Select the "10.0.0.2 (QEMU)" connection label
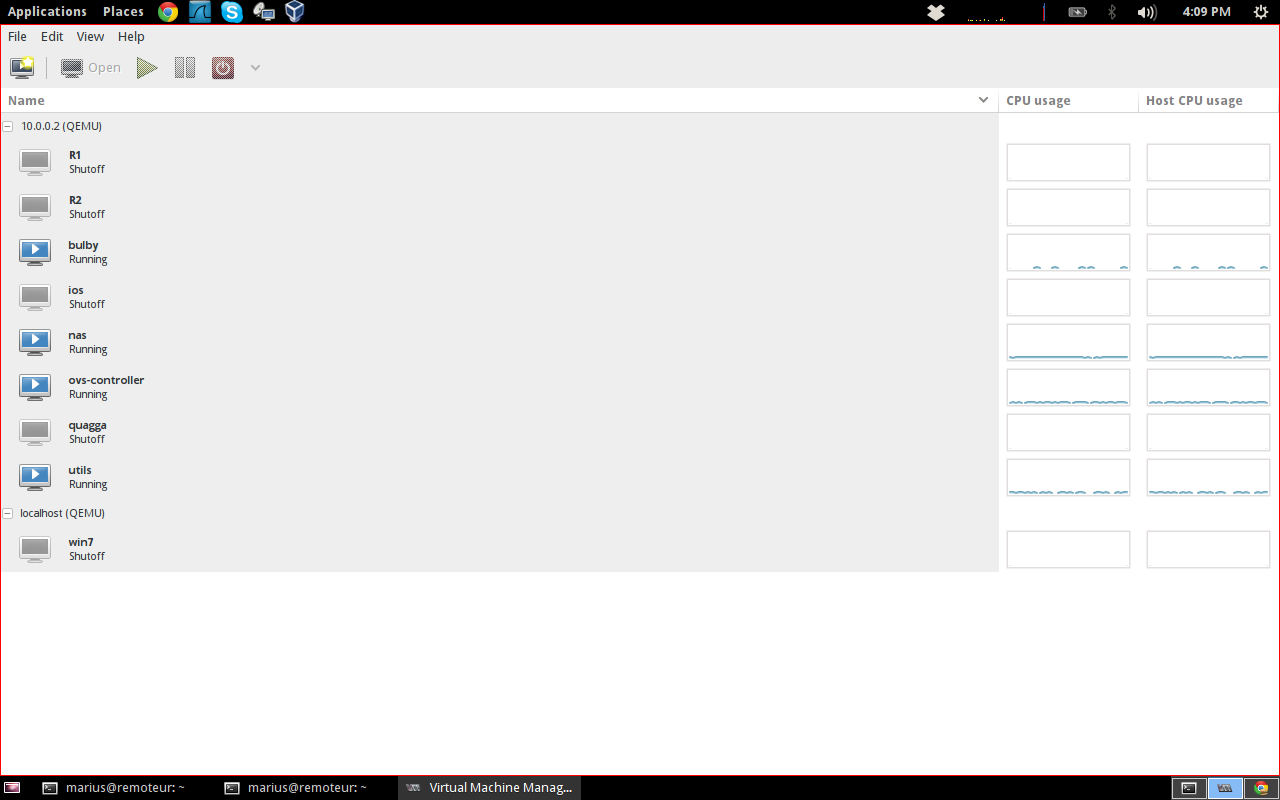This screenshot has height=800, width=1280. [61, 126]
